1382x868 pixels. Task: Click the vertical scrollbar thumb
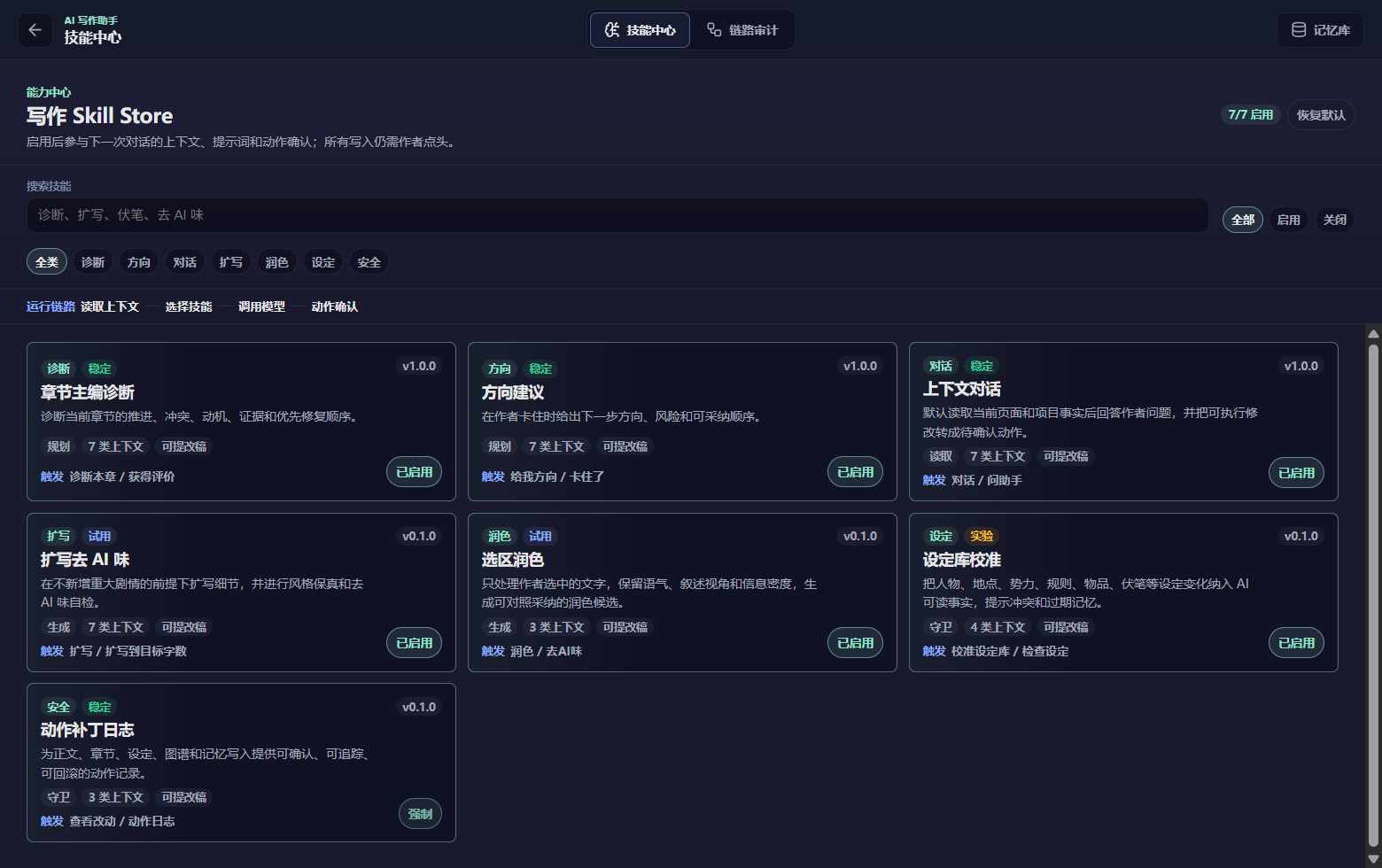pyautogui.click(x=1373, y=595)
